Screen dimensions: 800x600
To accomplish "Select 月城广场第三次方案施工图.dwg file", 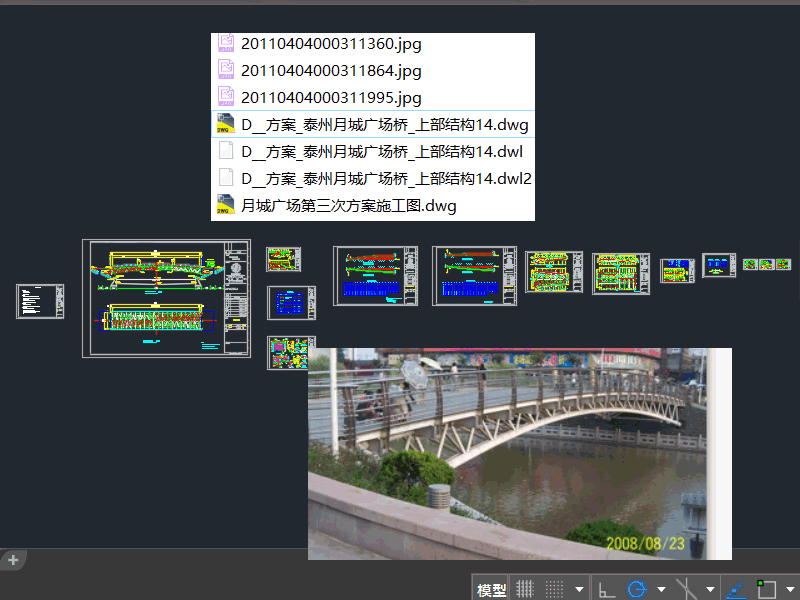I will (x=373, y=206).
